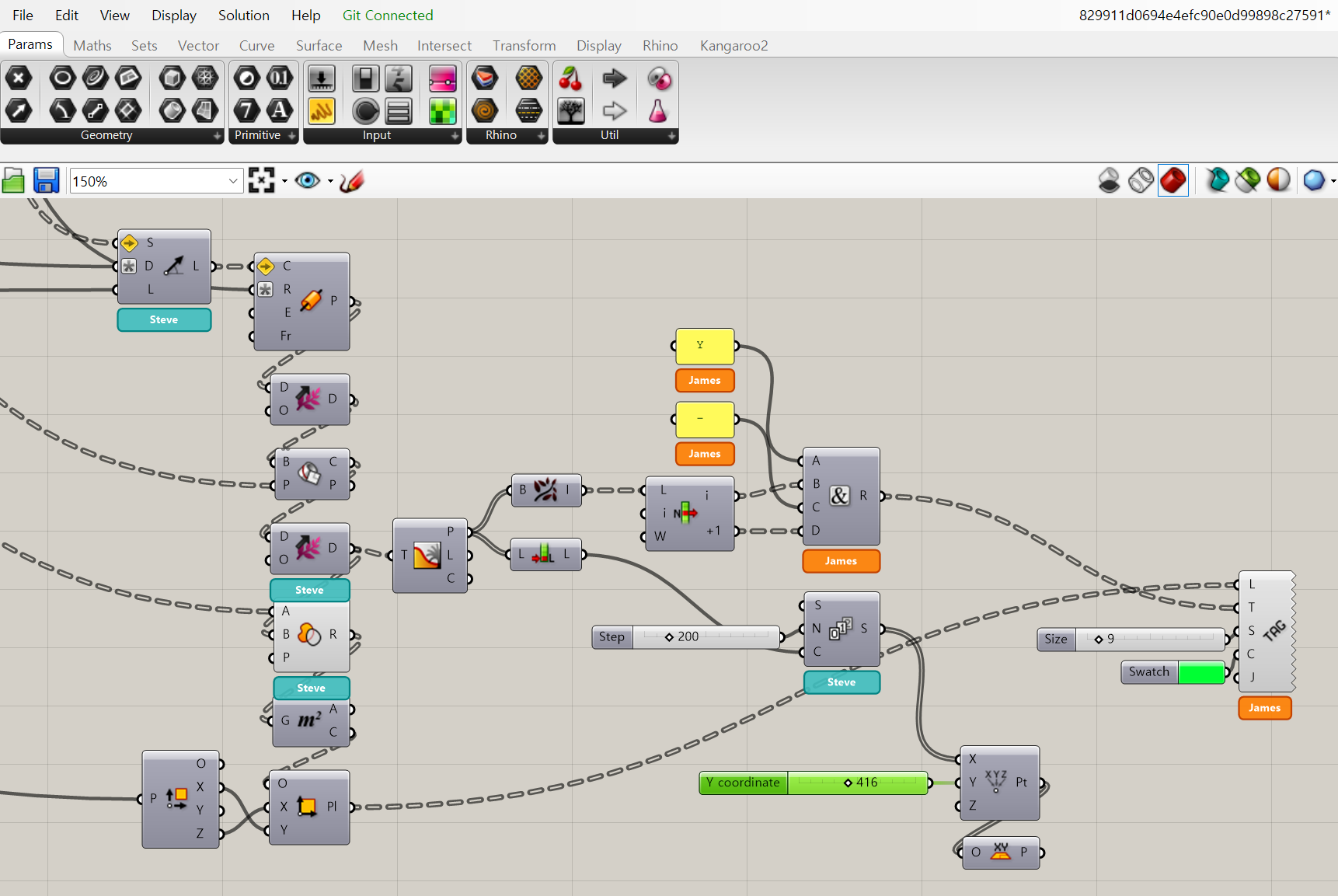Expand the Rhino panel plus button

click(541, 136)
